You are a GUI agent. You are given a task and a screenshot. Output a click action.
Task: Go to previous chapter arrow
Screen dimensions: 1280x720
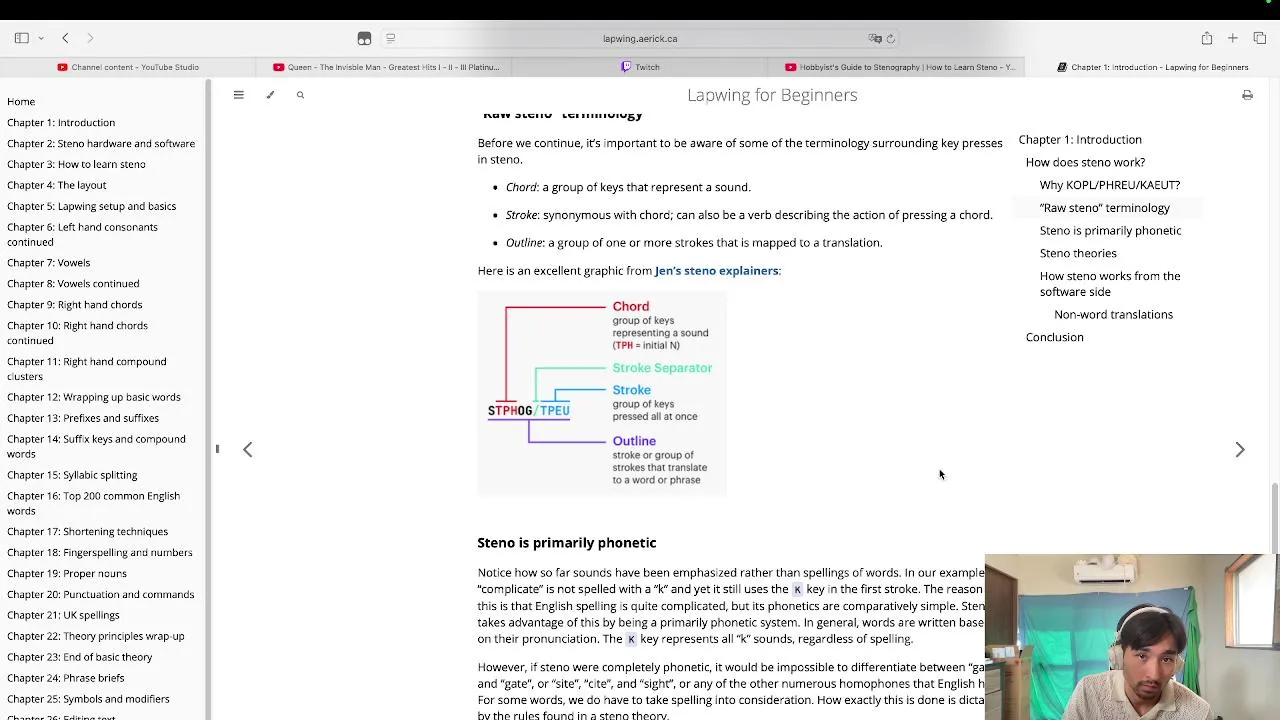tap(248, 450)
